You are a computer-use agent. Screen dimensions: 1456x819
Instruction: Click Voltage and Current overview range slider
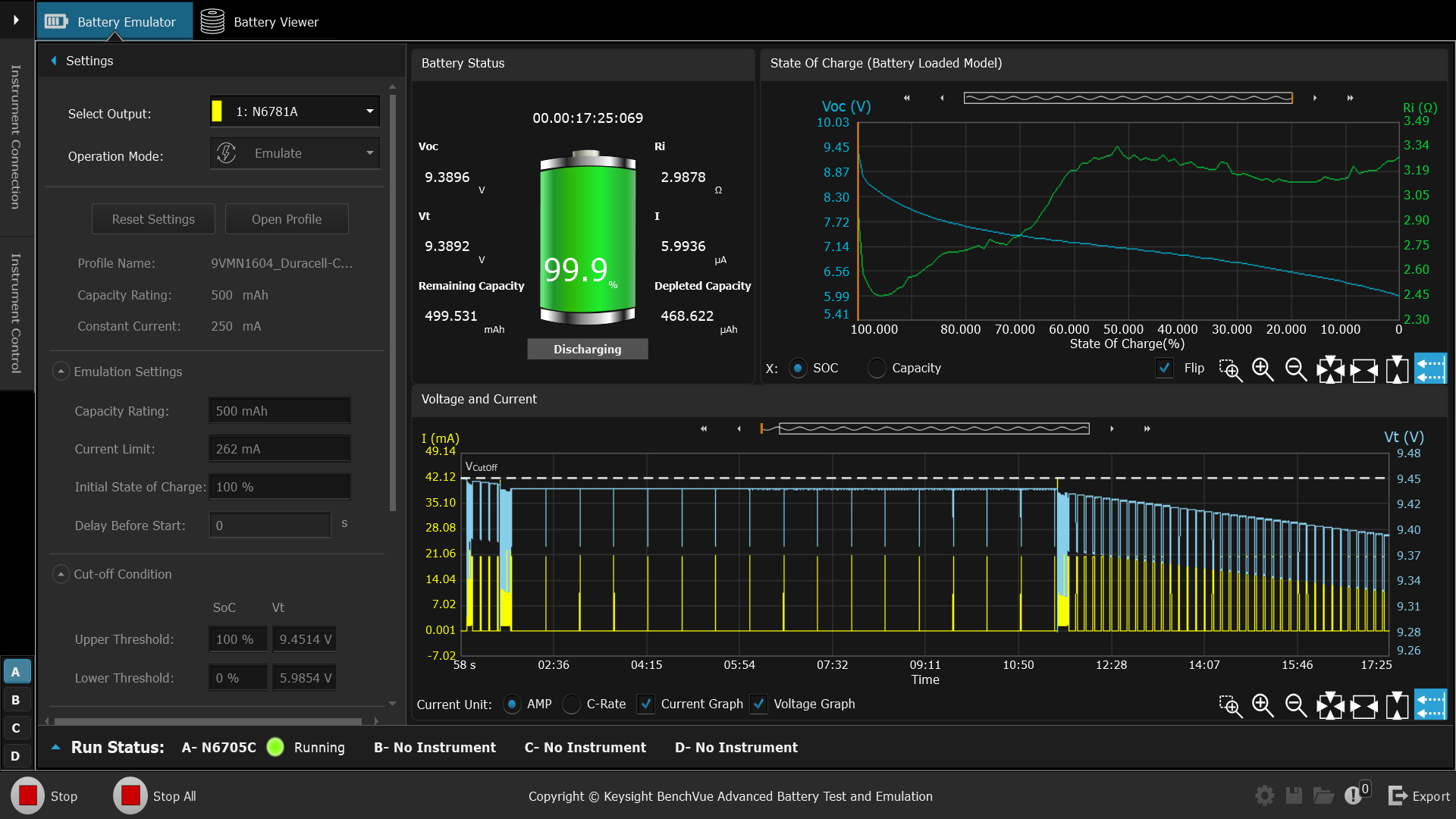(x=934, y=428)
